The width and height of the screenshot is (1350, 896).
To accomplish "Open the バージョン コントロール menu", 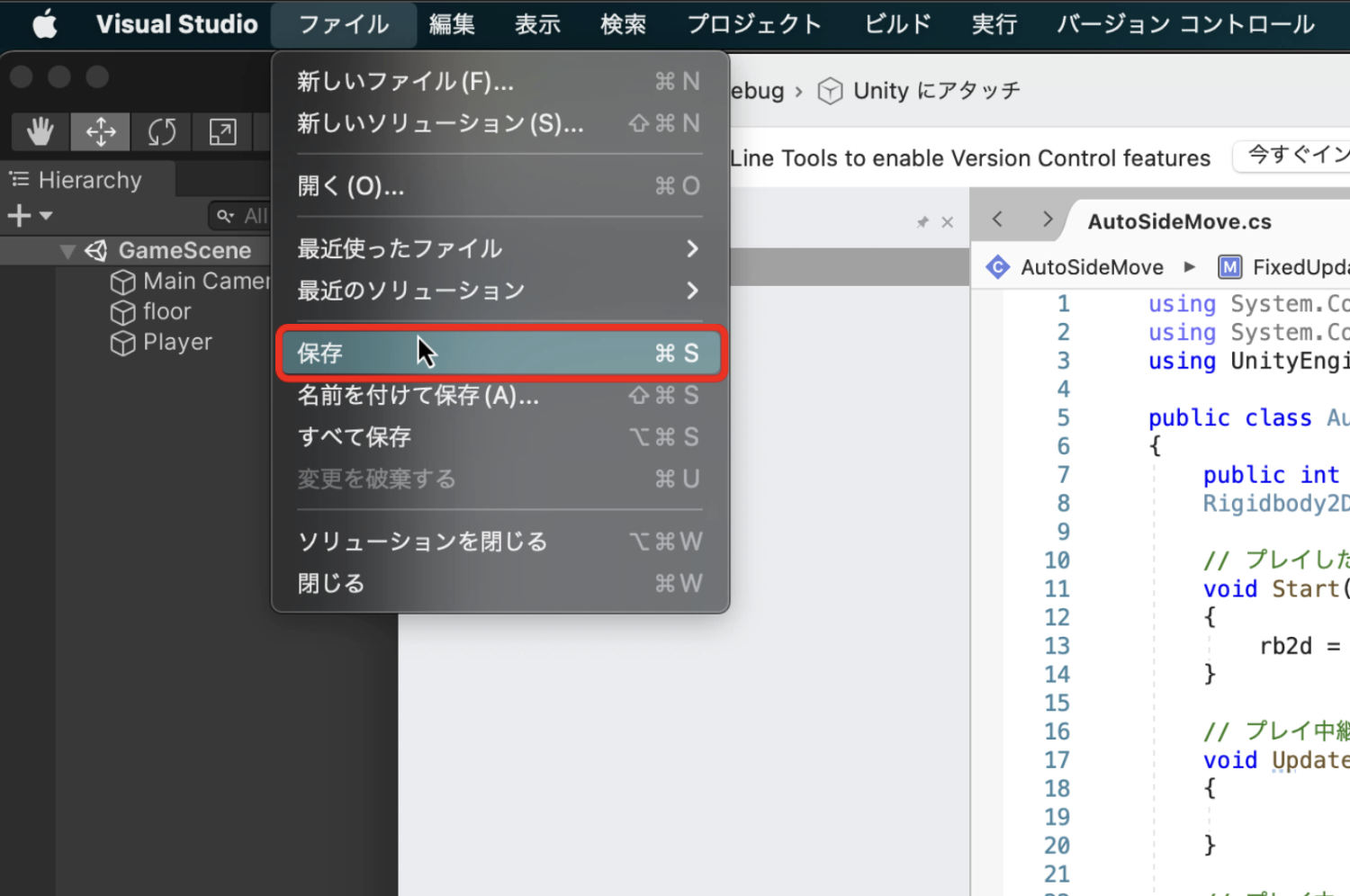I will [1186, 24].
